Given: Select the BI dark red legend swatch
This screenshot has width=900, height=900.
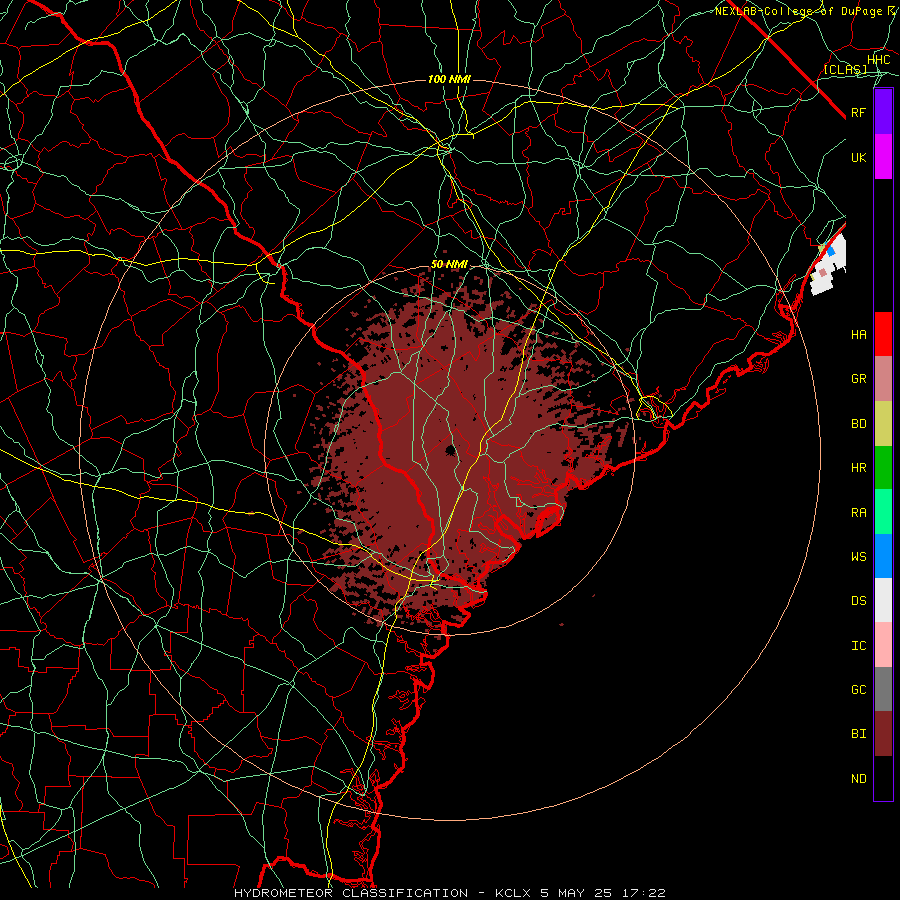Looking at the screenshot, I should click(883, 734).
